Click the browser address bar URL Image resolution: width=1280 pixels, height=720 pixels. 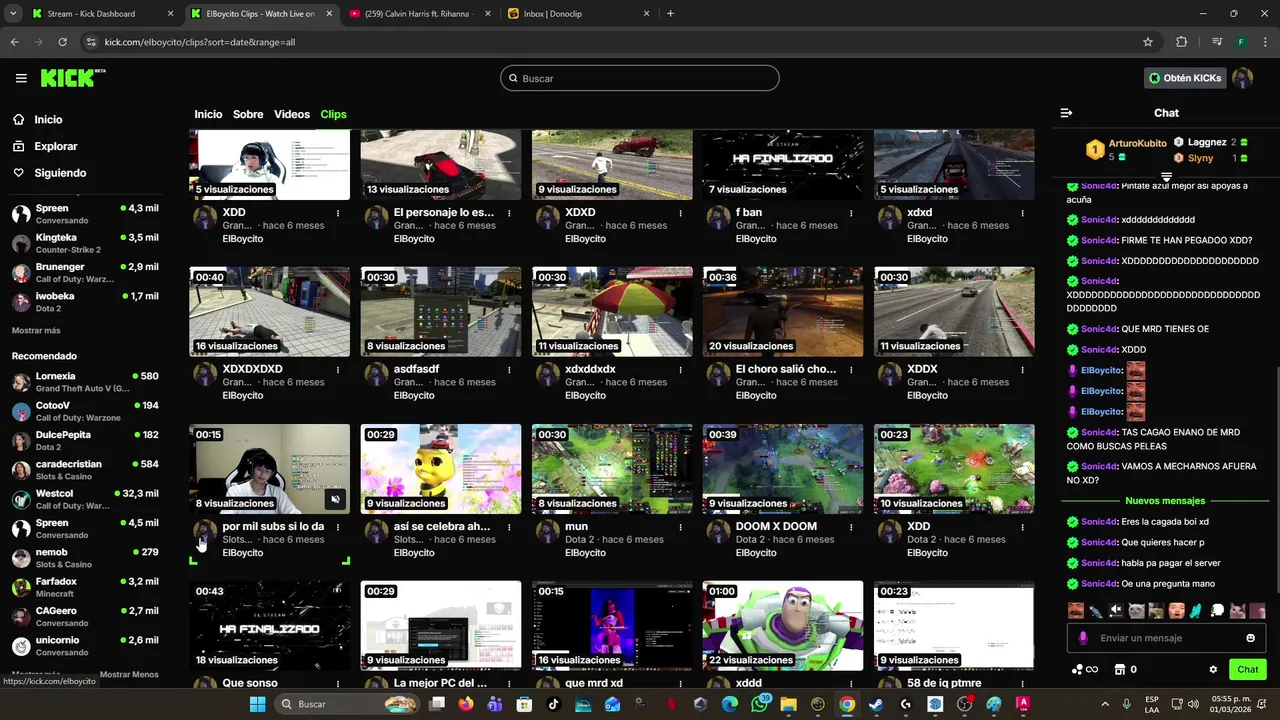[200, 42]
